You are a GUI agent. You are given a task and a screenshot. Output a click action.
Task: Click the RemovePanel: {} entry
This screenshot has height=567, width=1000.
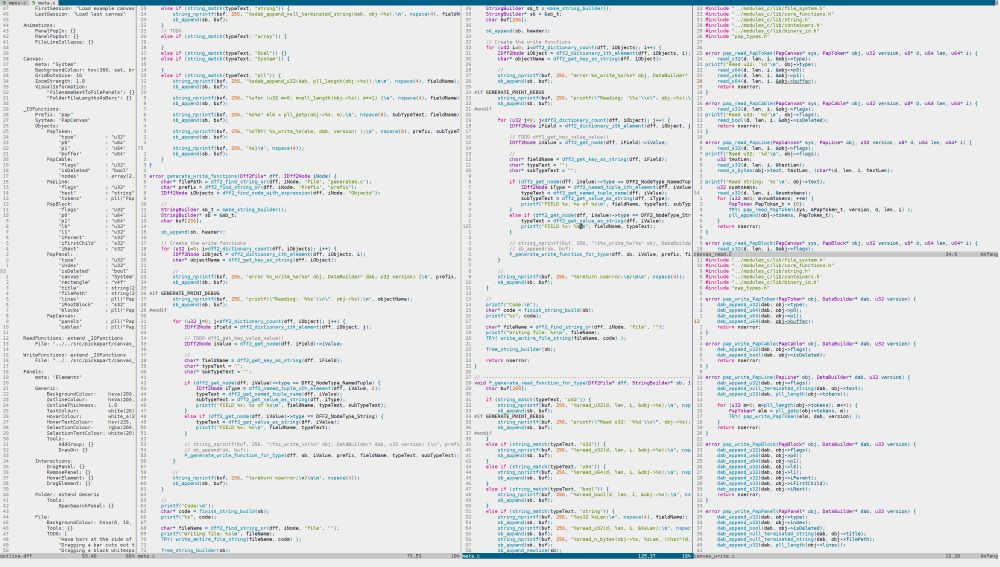pos(68,472)
